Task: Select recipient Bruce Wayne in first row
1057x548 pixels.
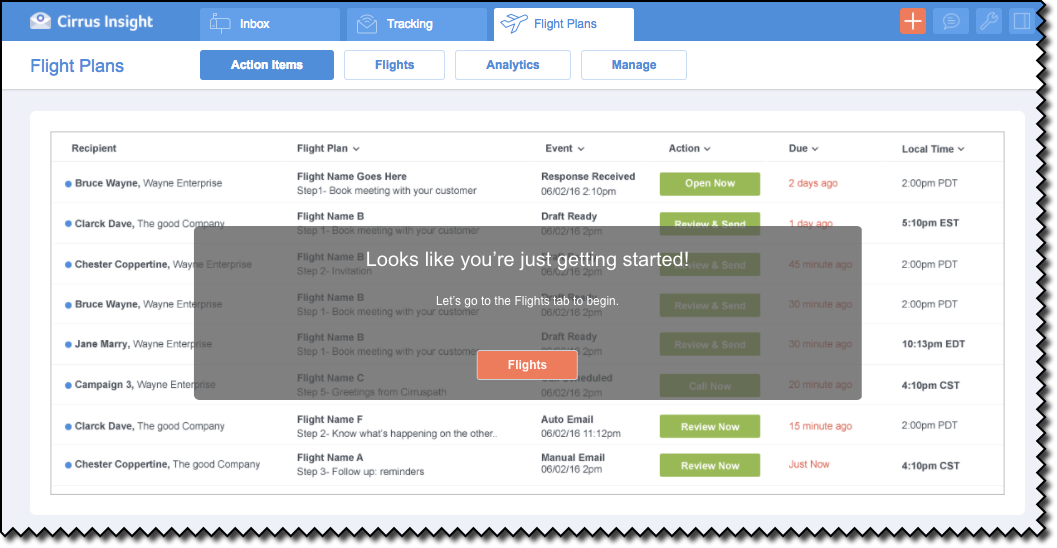Action: pyautogui.click(x=148, y=183)
